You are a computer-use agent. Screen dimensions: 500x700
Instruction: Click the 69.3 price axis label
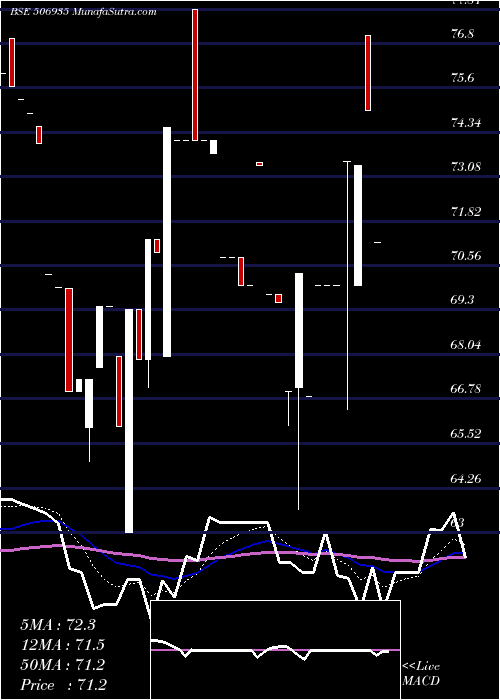coord(462,300)
